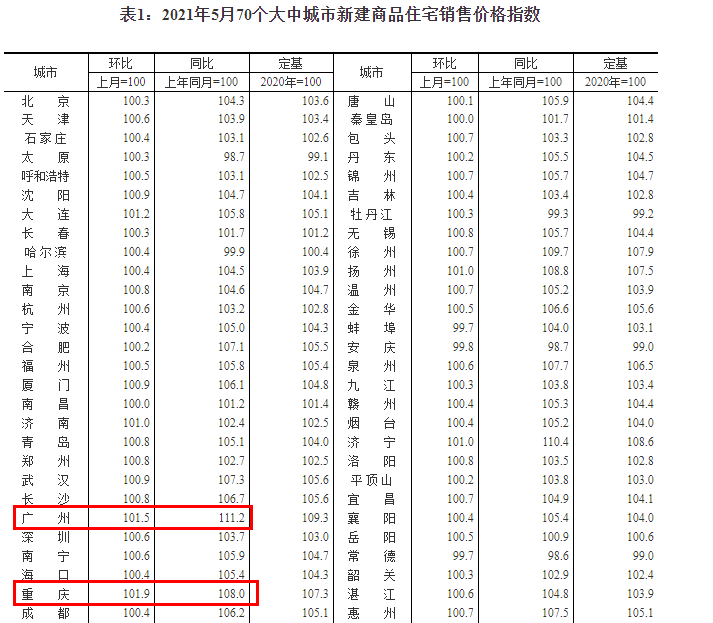Select the 广州 city cell
713x623 pixels.
tap(45, 518)
